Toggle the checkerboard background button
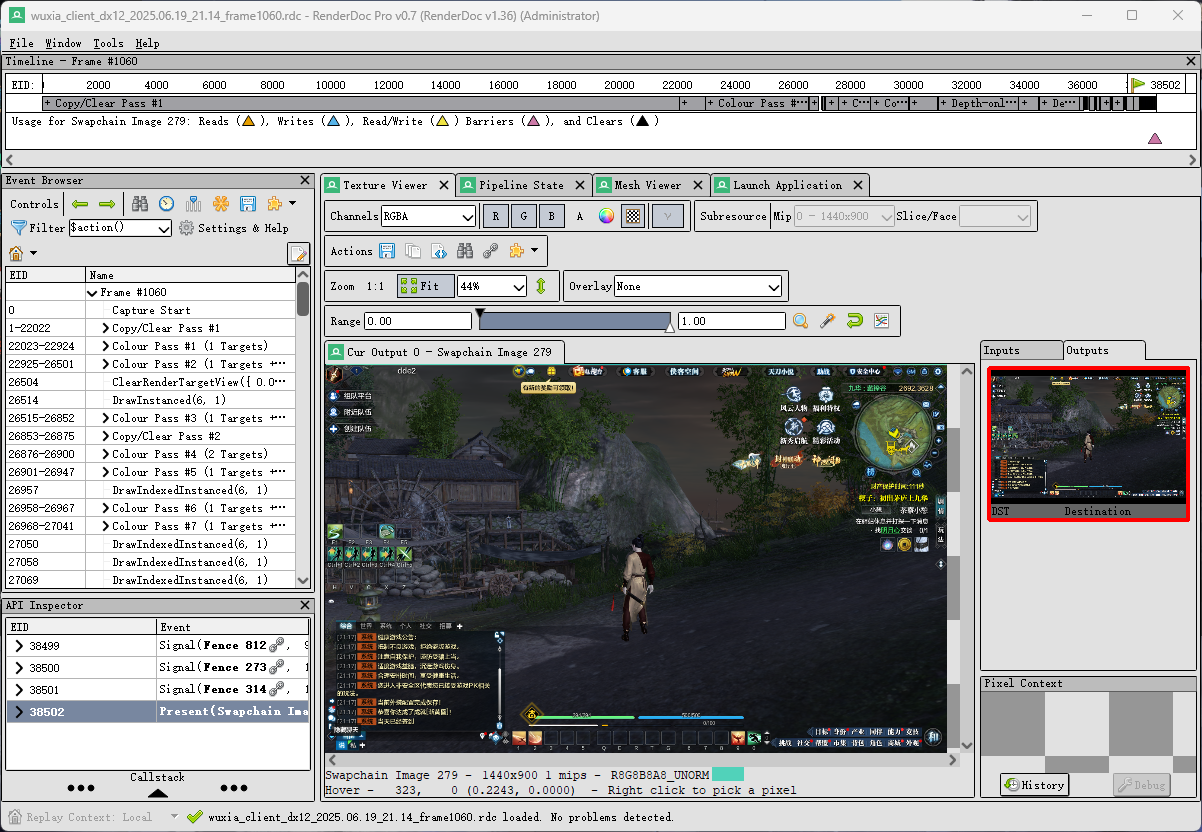Viewport: 1202px width, 832px height. point(632,216)
